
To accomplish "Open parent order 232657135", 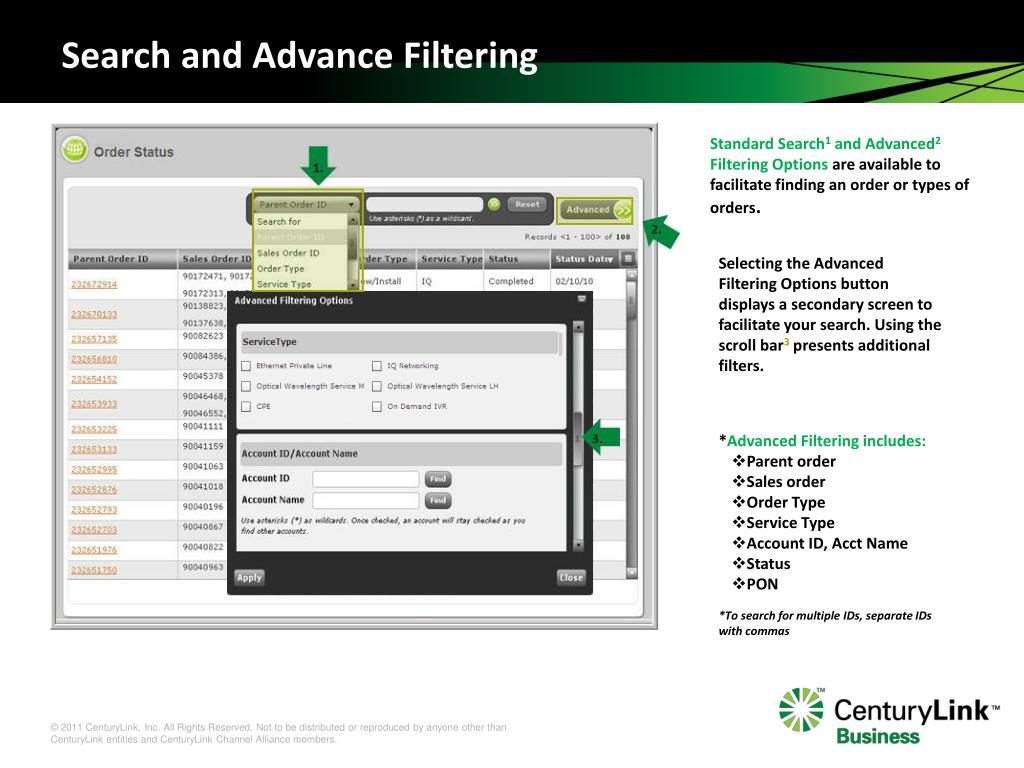I will (x=94, y=339).
